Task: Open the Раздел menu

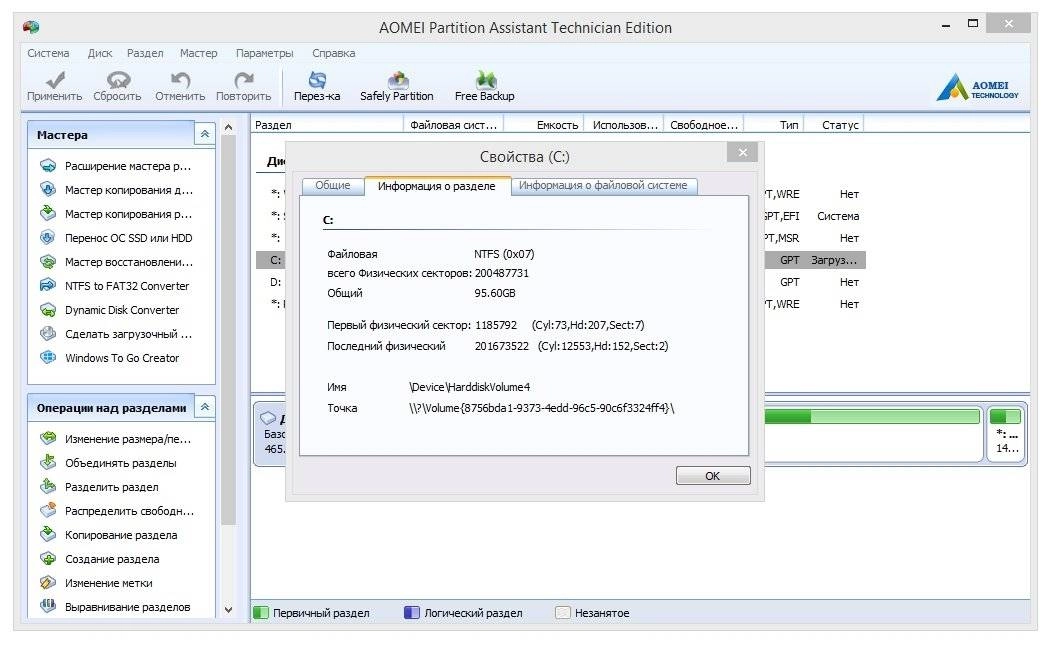Action: point(145,53)
